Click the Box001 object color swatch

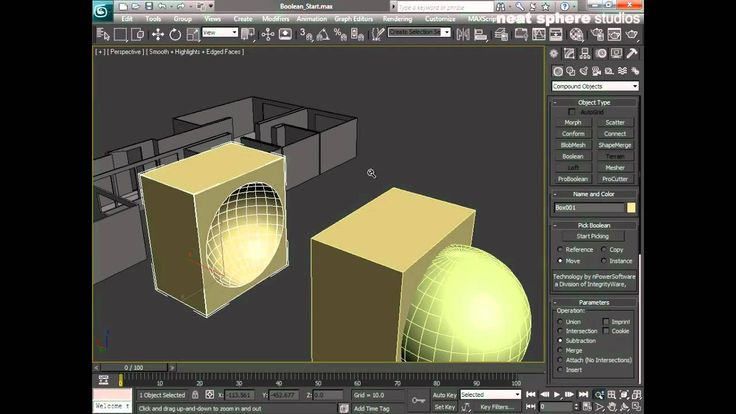[x=631, y=207]
